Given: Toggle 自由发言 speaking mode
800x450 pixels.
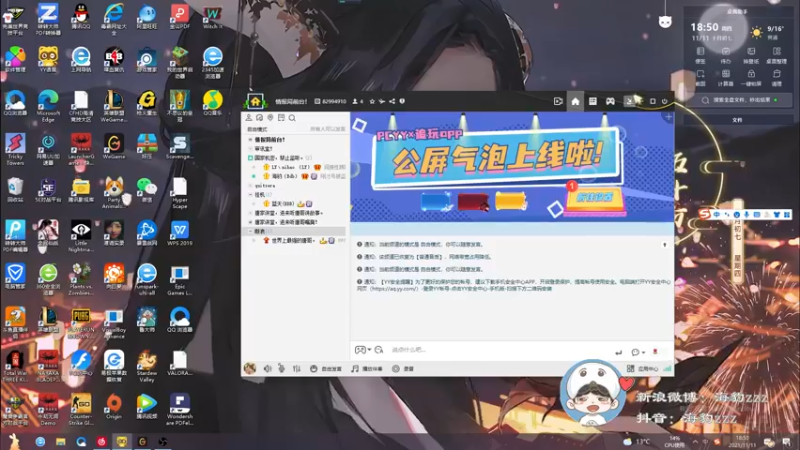Looking at the screenshot, I should [x=326, y=368].
